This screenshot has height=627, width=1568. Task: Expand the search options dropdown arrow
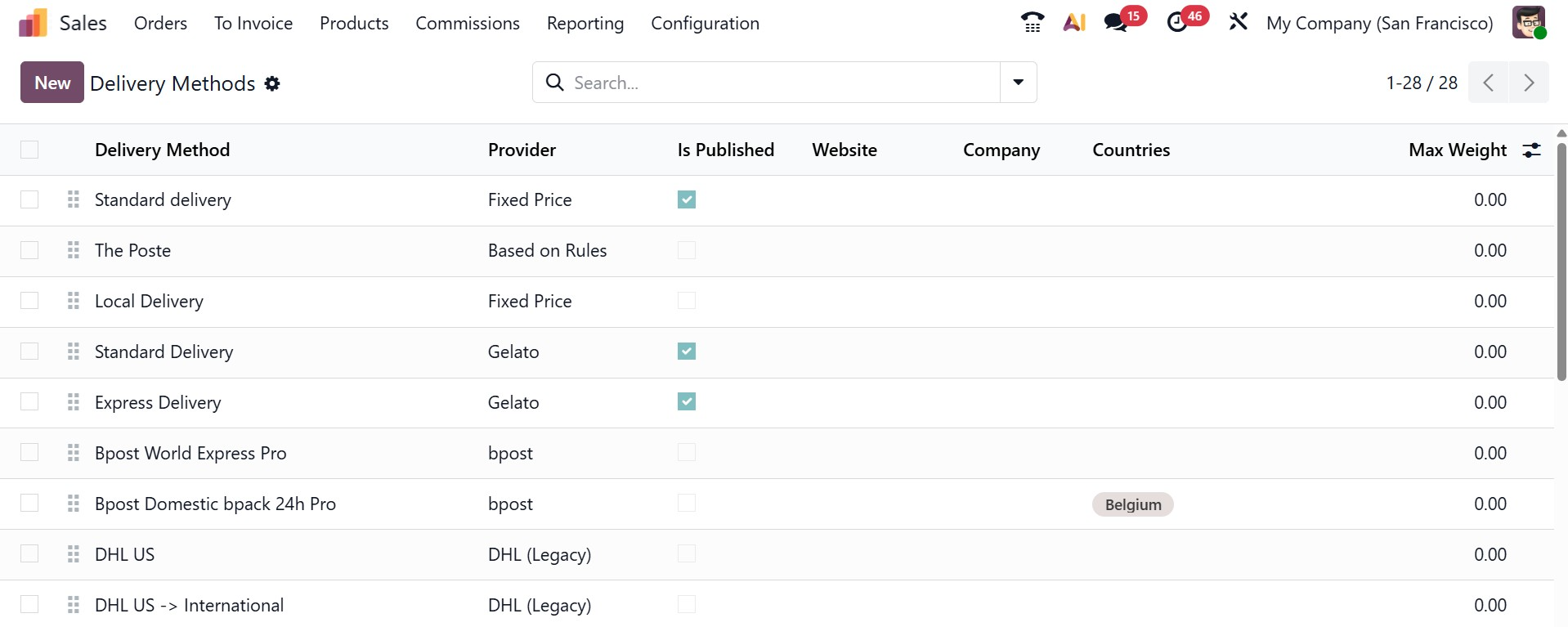tap(1019, 83)
